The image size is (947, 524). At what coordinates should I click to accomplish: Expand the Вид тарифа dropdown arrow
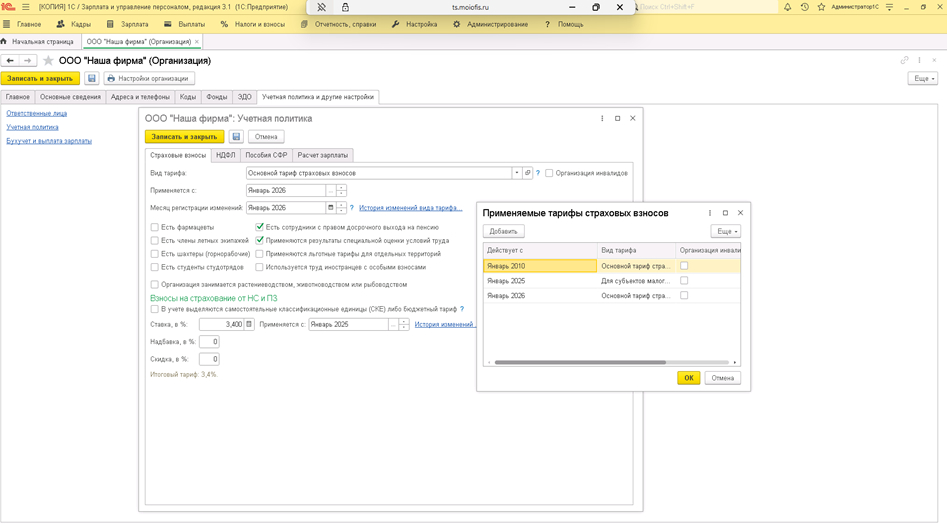[517, 173]
